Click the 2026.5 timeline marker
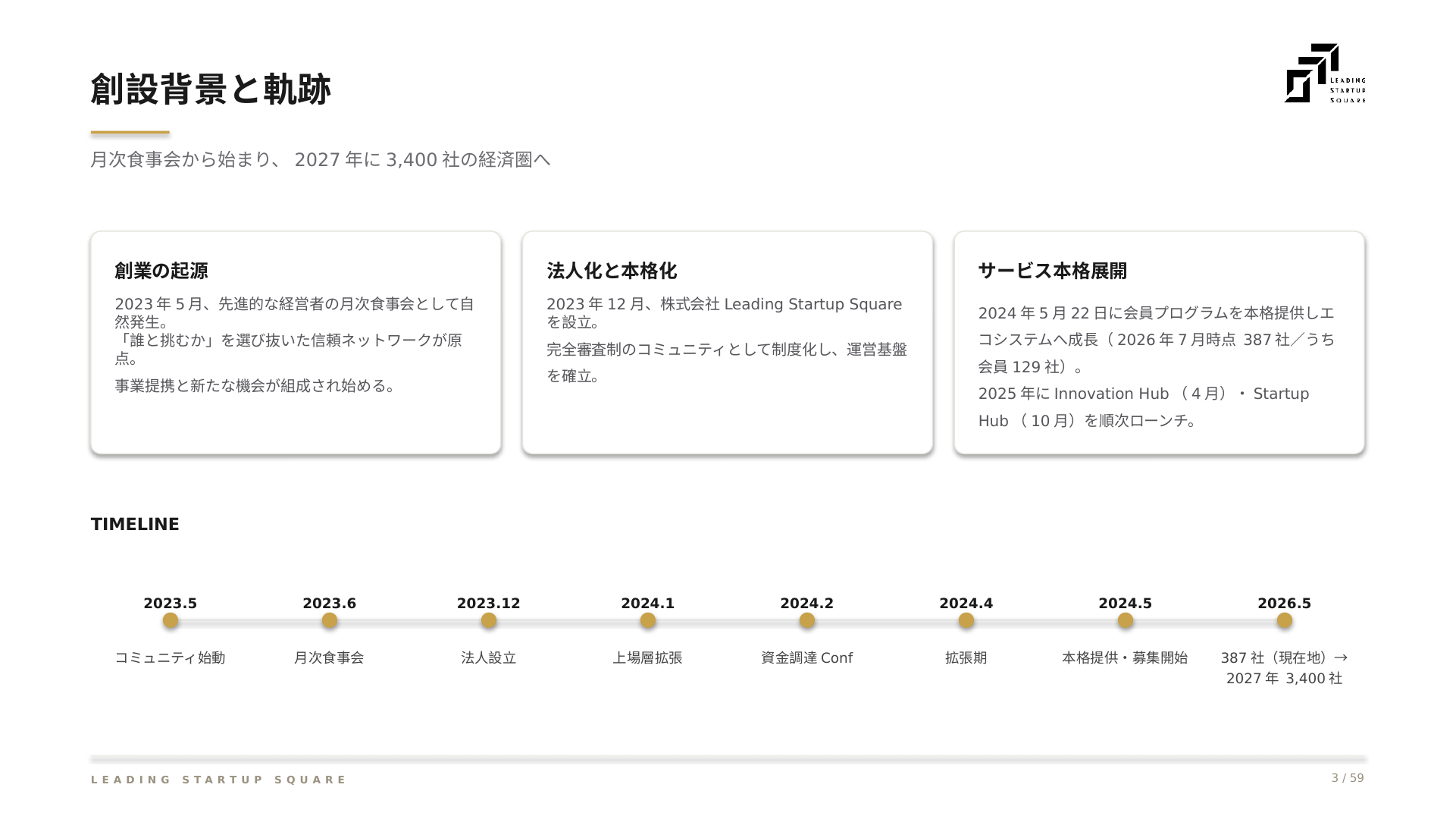Screen dimensions: 1456x819 point(1285,620)
